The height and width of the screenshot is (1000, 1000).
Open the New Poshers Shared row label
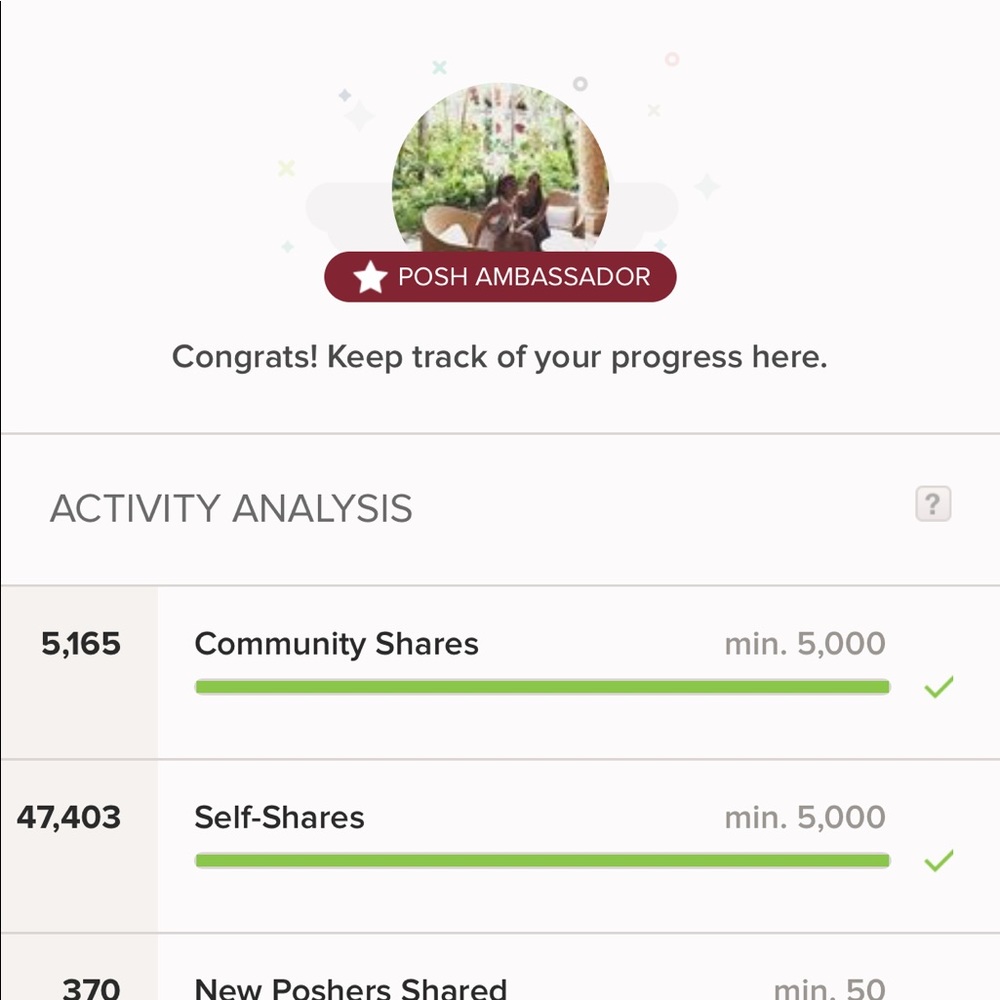[351, 988]
